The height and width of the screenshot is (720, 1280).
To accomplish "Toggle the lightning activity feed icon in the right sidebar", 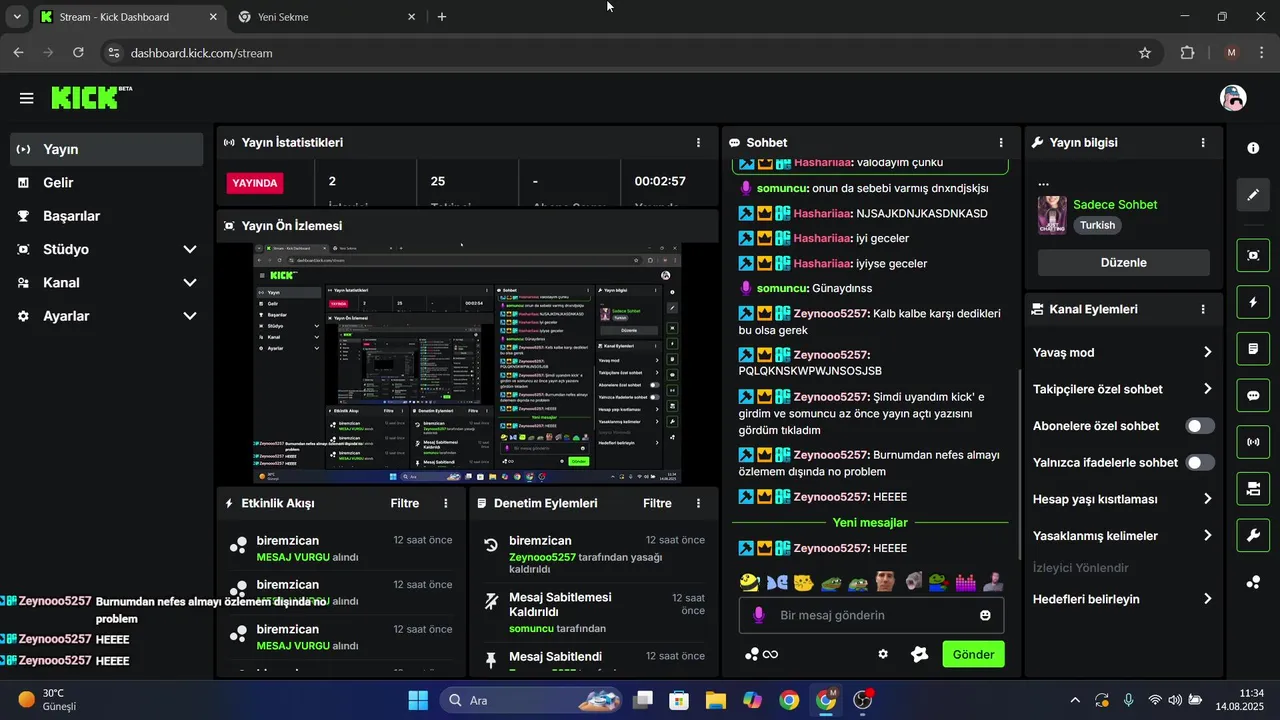I will coord(1253,302).
